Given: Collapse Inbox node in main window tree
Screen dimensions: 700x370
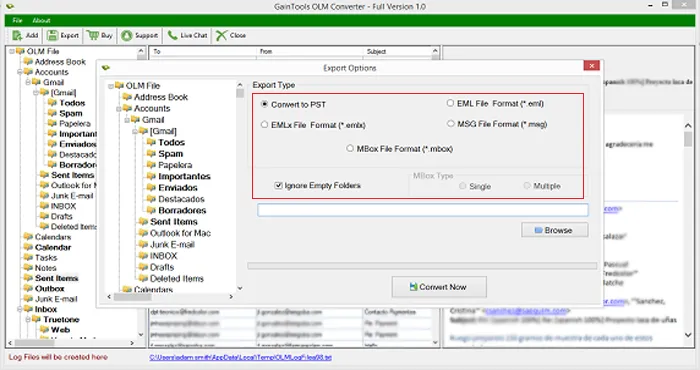Looking at the screenshot, I should (x=20, y=309).
